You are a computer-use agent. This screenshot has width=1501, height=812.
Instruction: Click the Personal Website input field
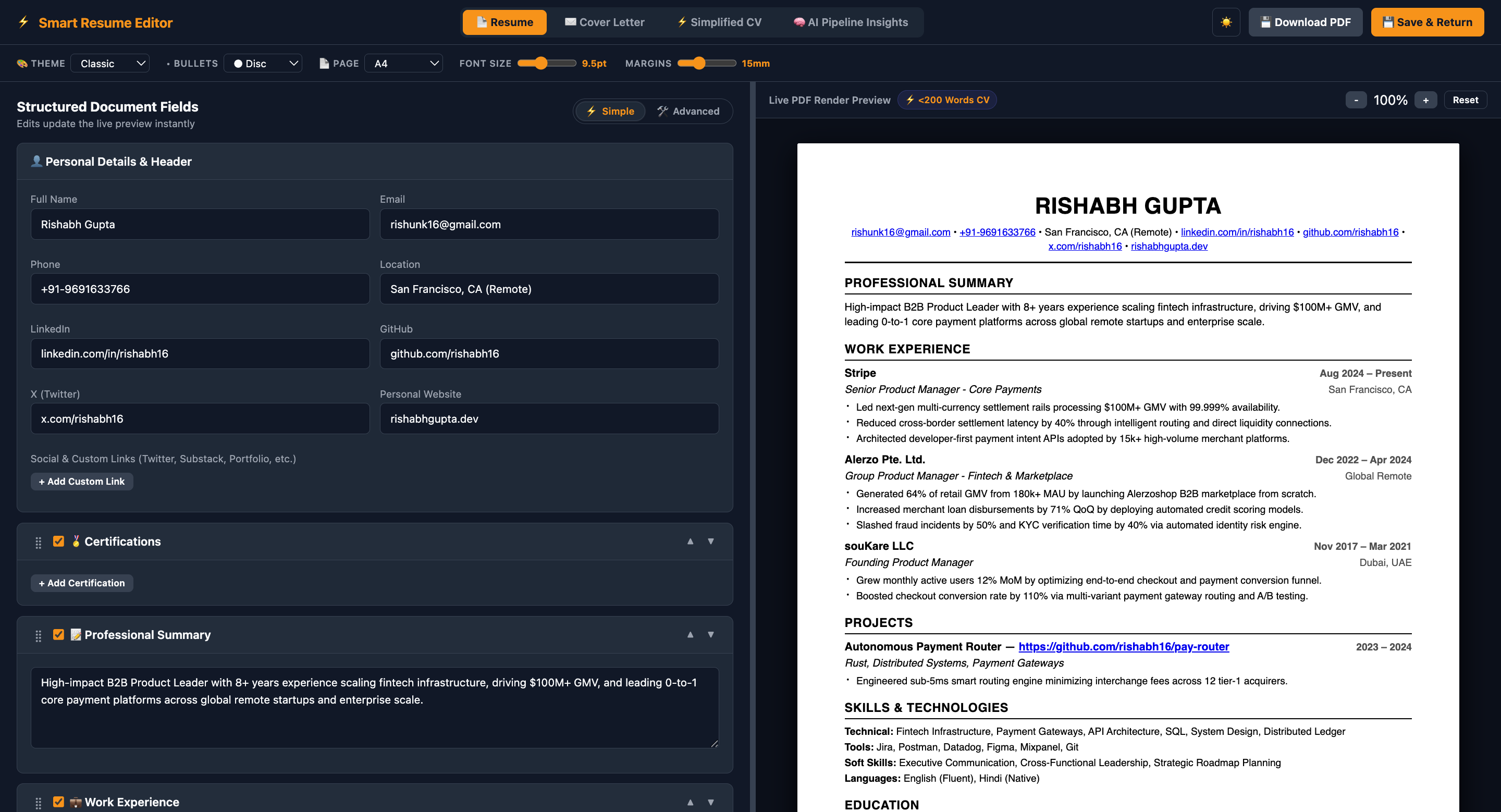tap(549, 419)
